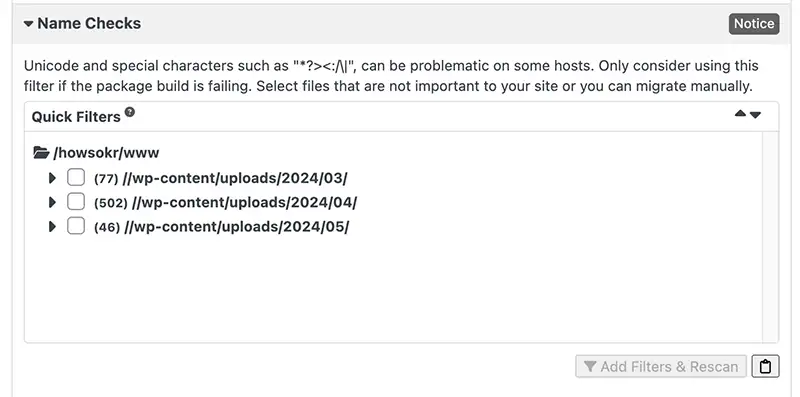This screenshot has width=800, height=397.
Task: Click the down arrow in Quick Filters header
Action: pos(756,115)
